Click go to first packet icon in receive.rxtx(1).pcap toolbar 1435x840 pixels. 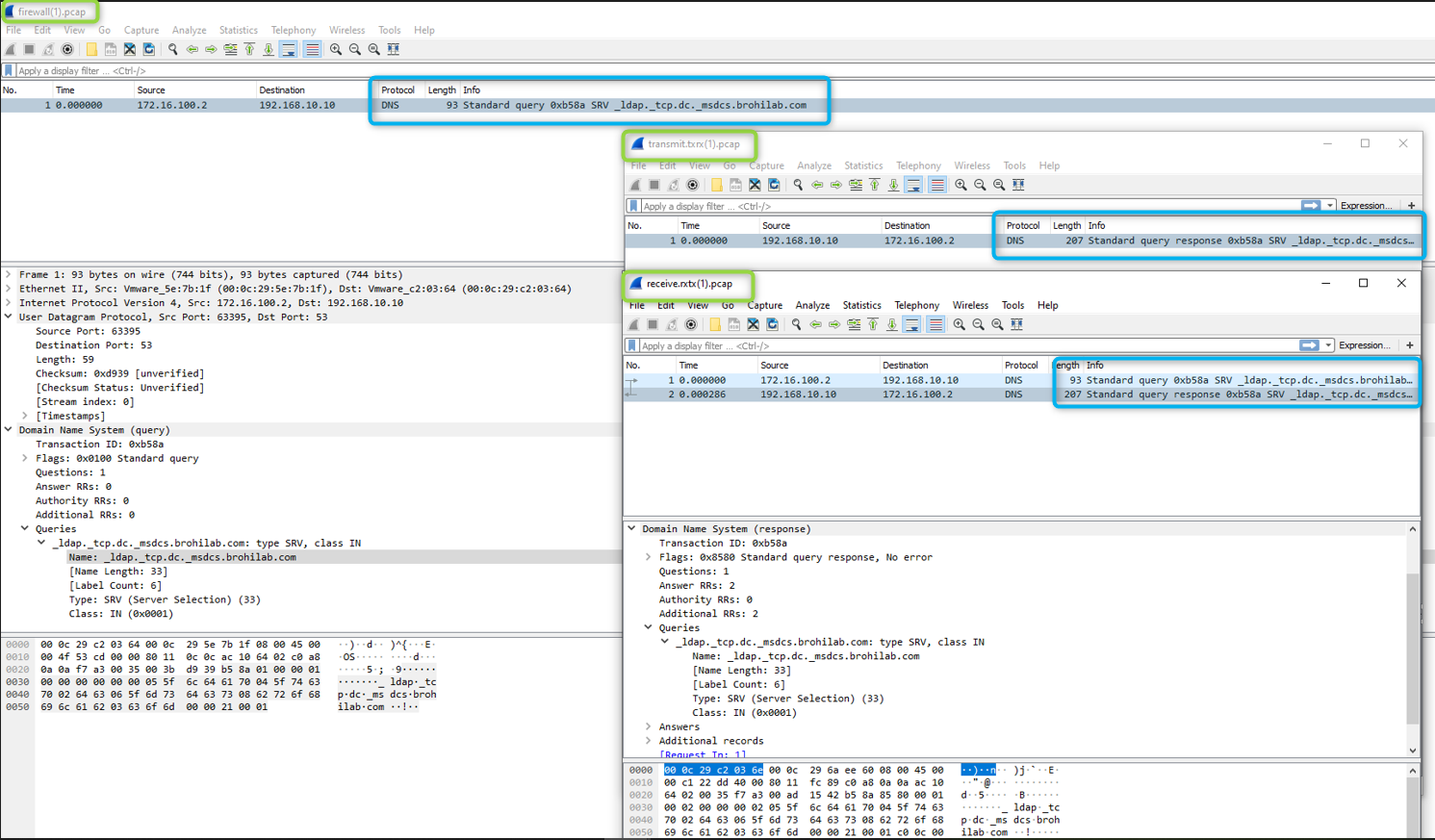tap(873, 325)
